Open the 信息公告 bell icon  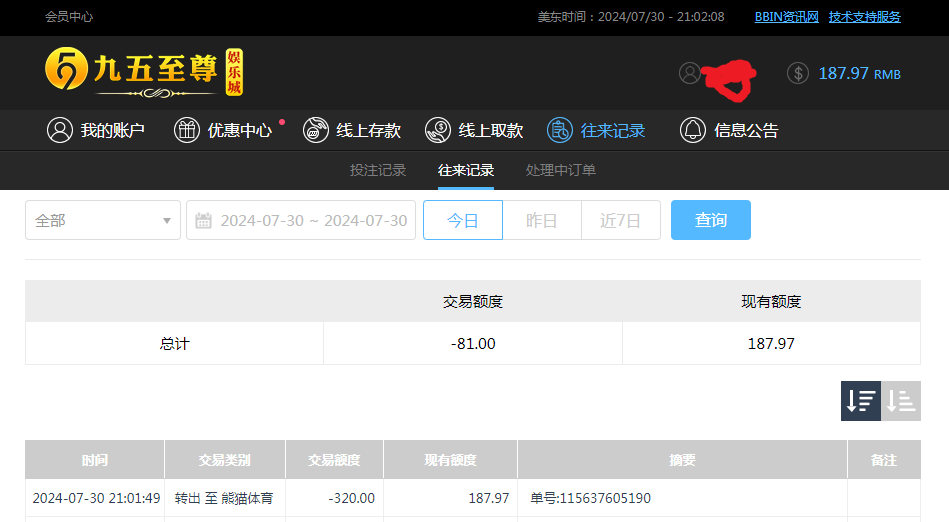693,130
